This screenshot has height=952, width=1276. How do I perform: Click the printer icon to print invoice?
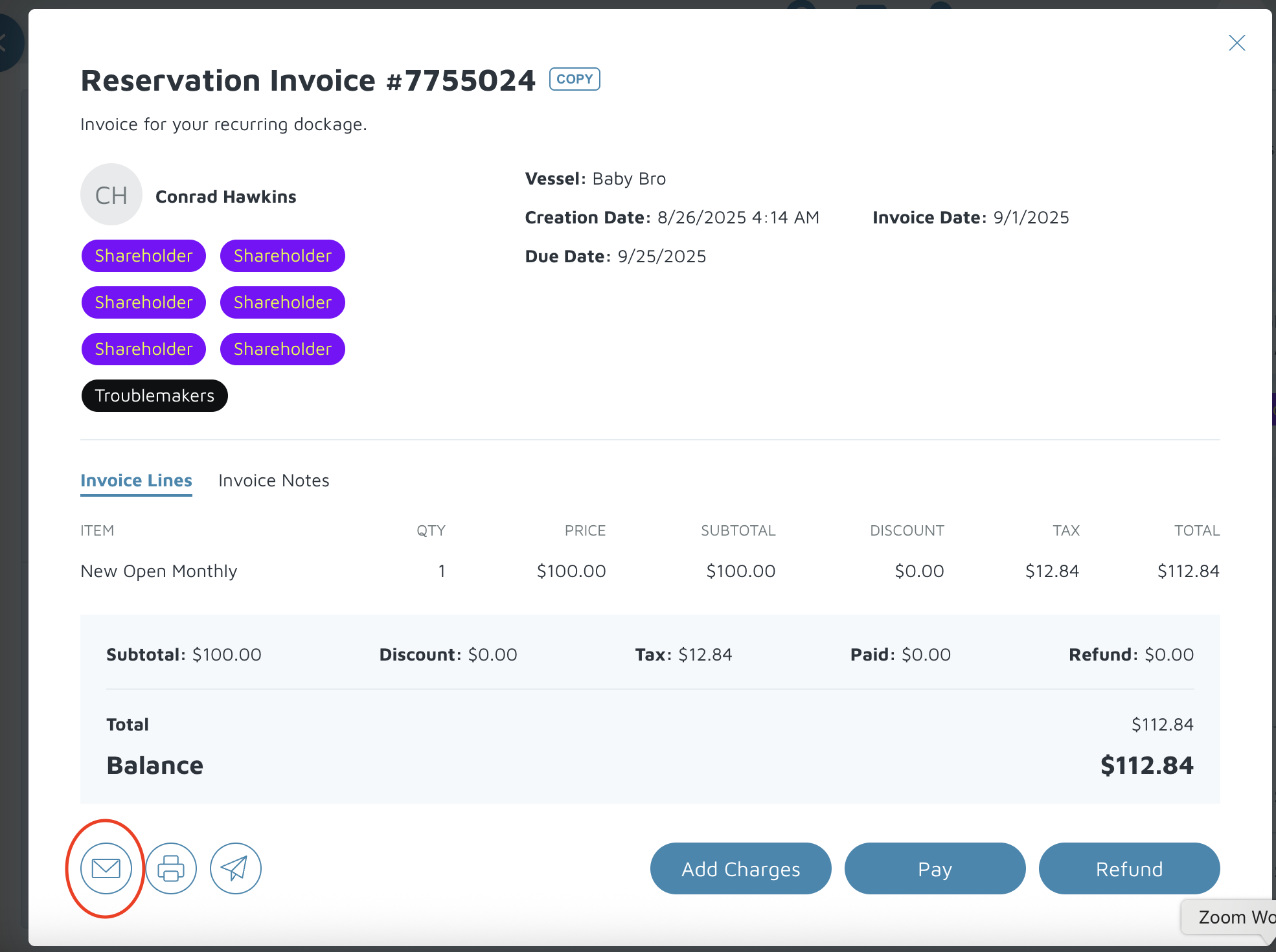click(x=171, y=868)
